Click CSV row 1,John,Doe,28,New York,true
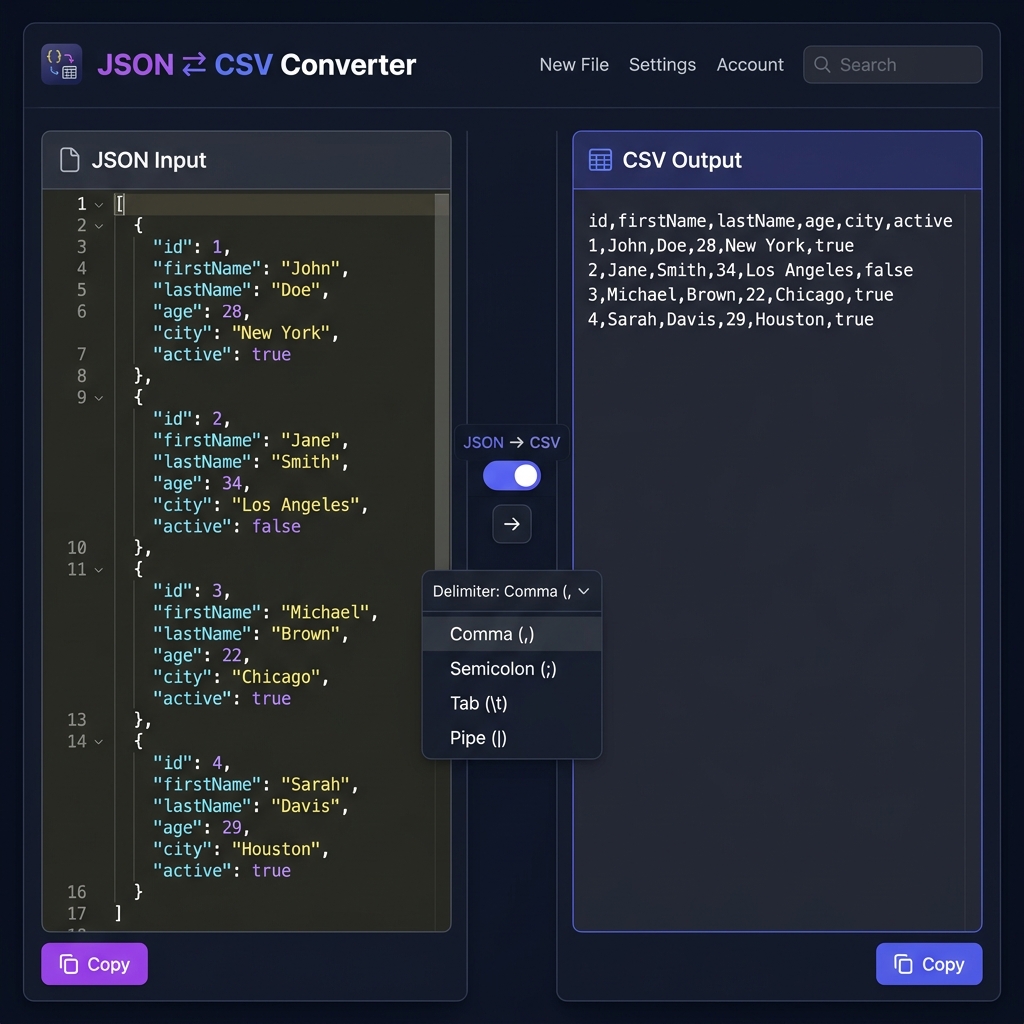This screenshot has height=1024, width=1024. pos(721,246)
